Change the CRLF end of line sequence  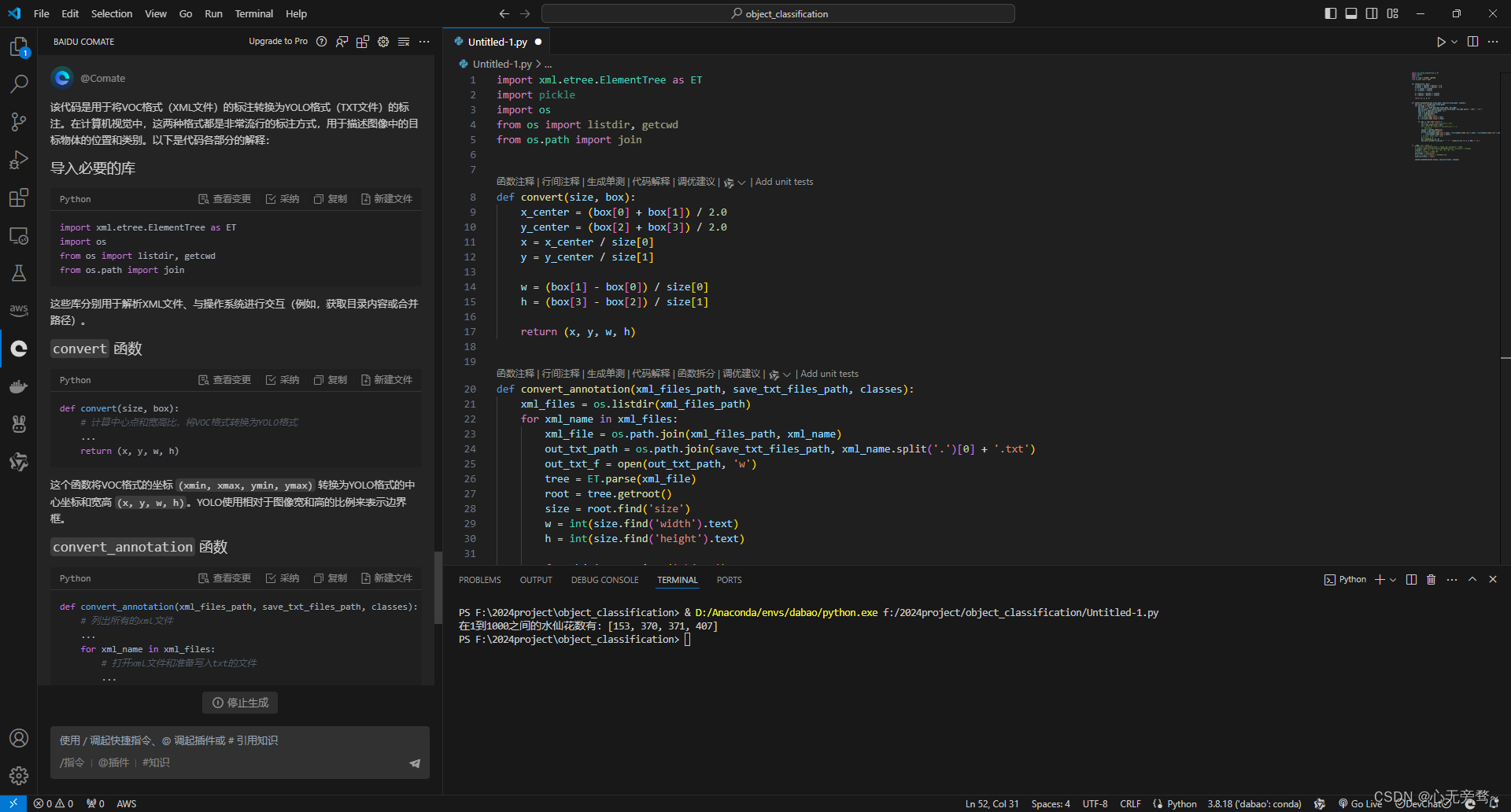coord(1130,804)
